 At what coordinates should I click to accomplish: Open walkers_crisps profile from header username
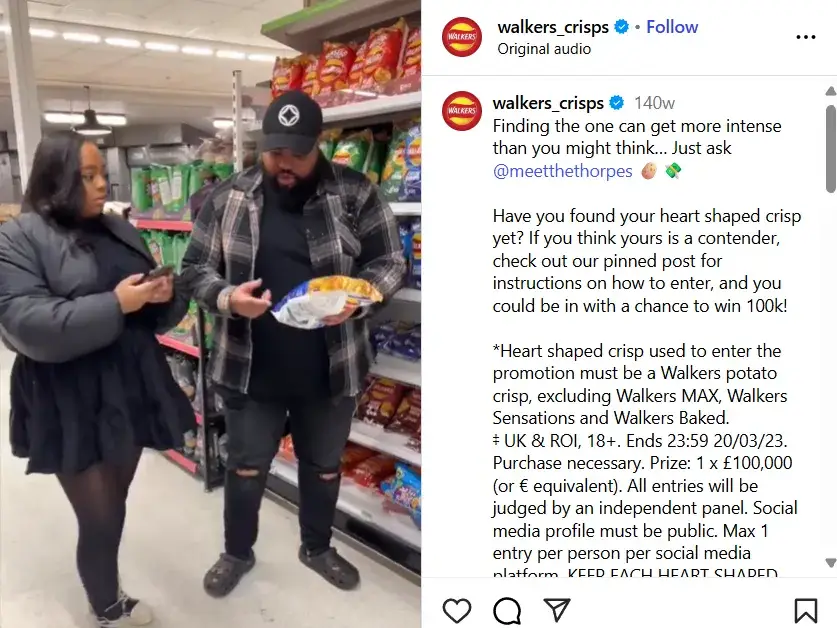[553, 27]
